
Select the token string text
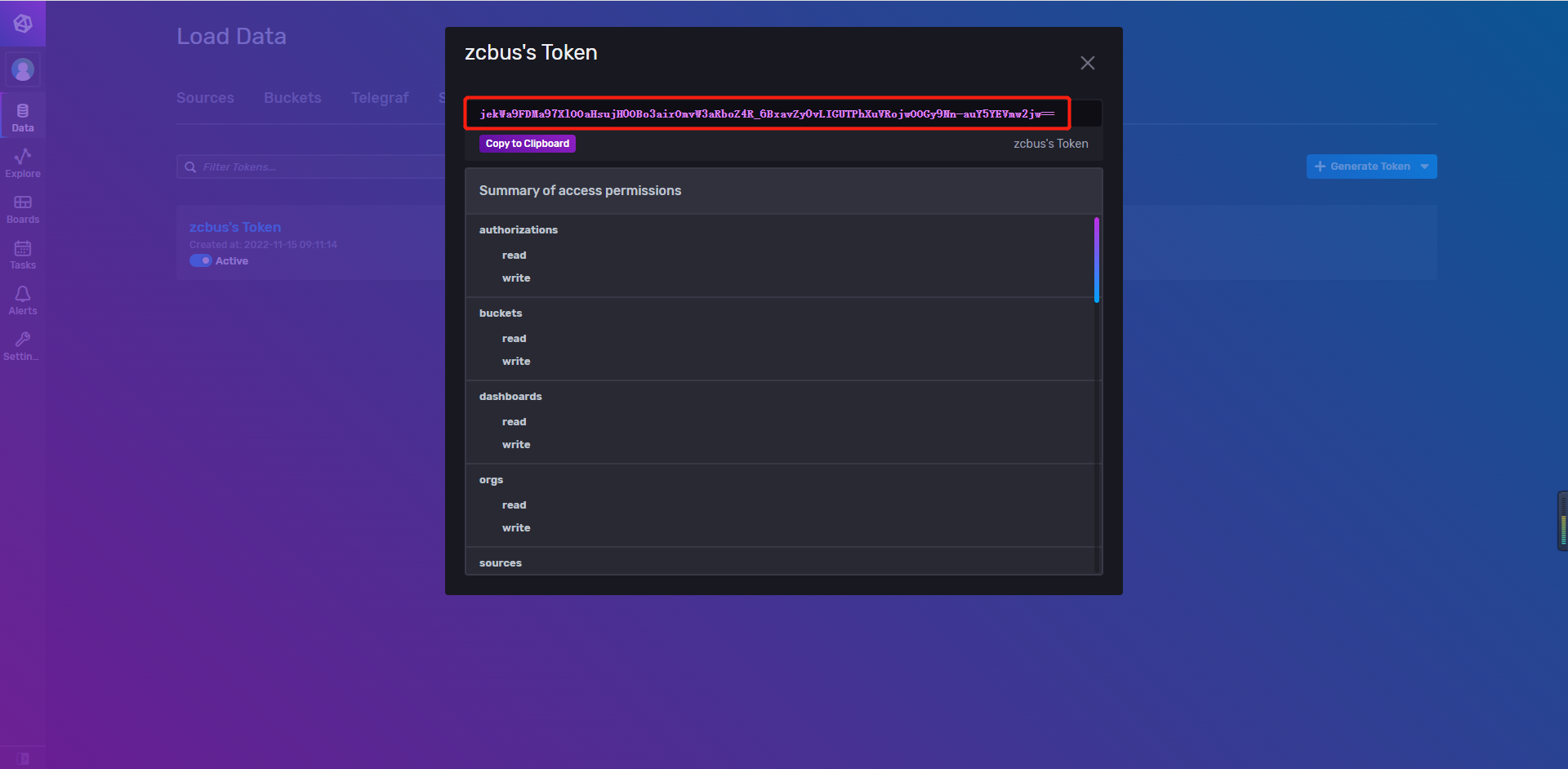(x=766, y=113)
